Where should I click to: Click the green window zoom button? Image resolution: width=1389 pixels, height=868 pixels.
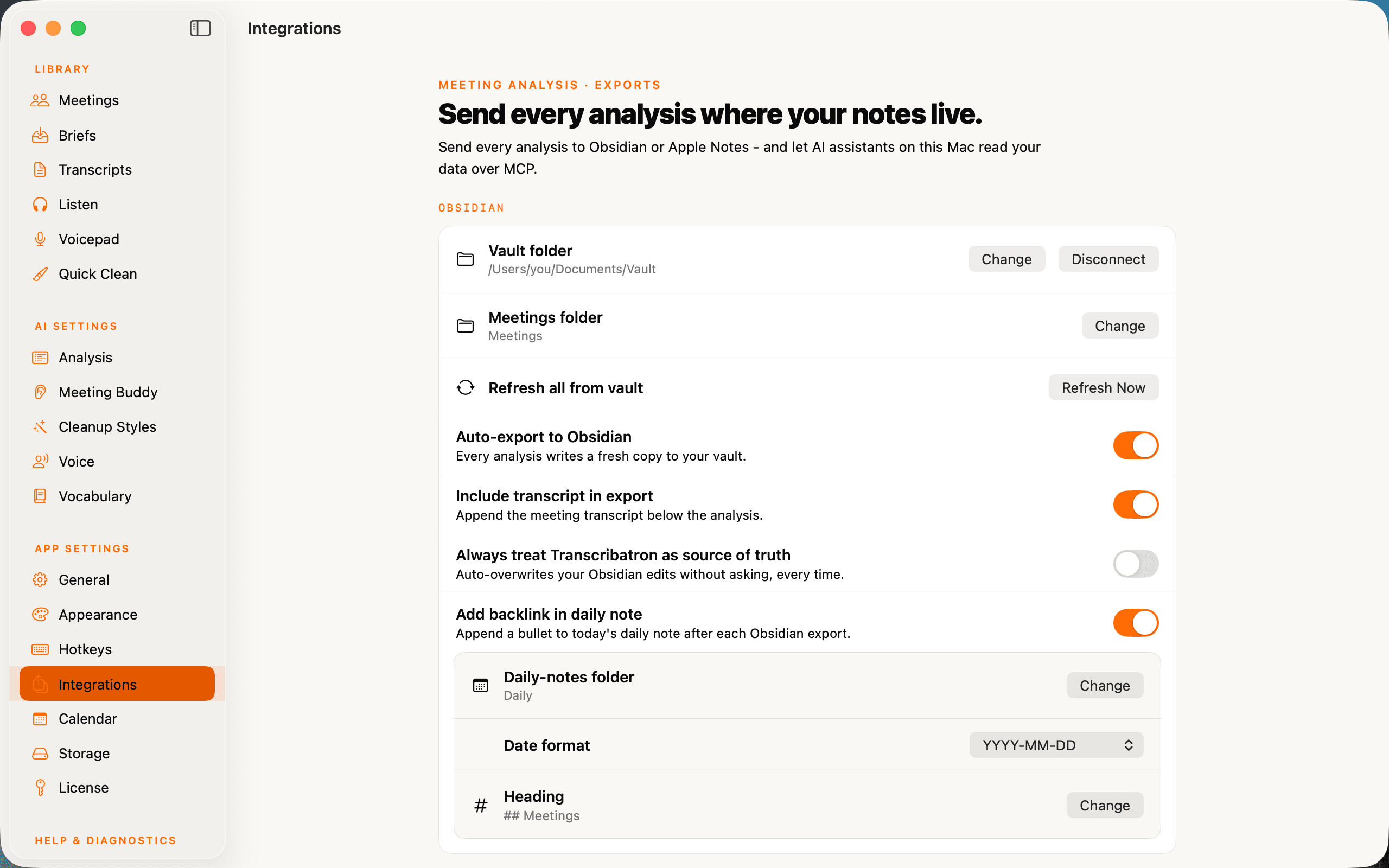[78, 28]
